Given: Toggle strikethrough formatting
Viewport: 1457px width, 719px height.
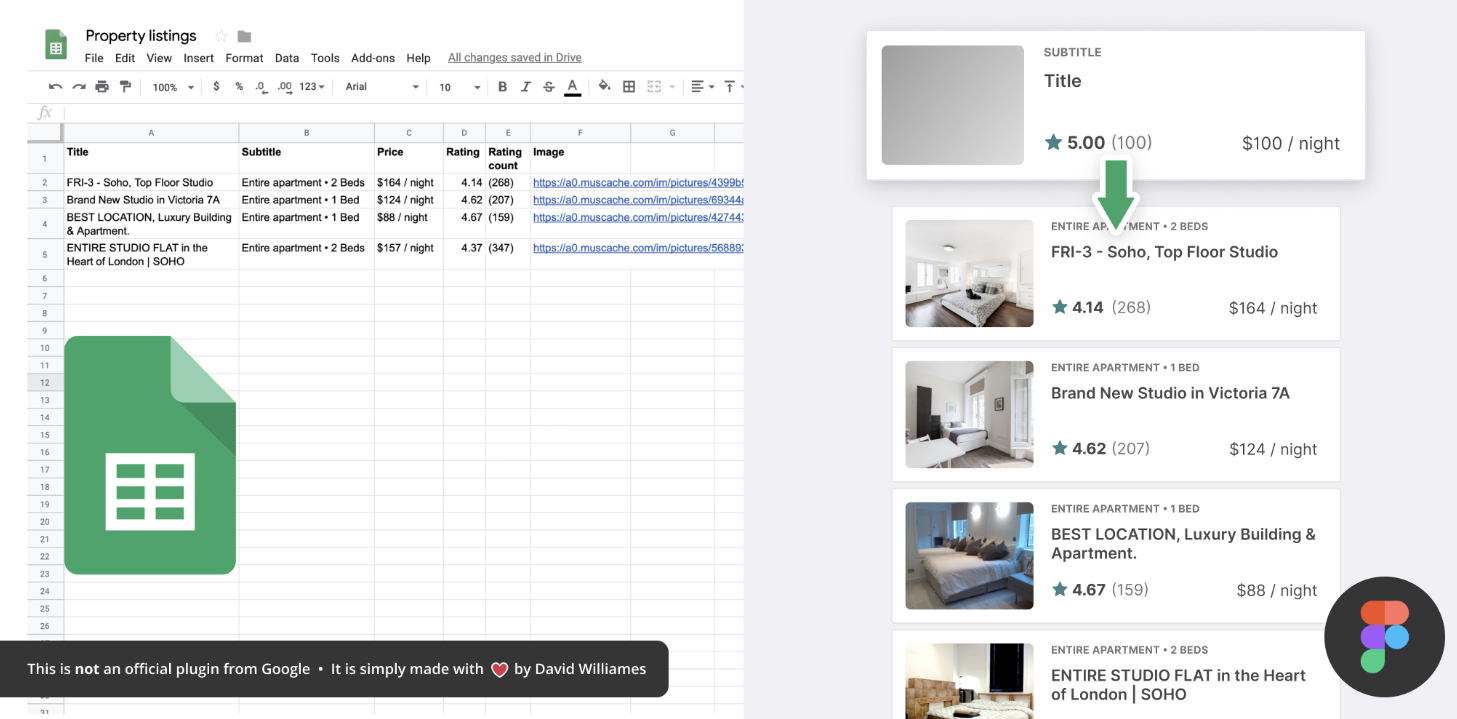Looking at the screenshot, I should coord(549,87).
